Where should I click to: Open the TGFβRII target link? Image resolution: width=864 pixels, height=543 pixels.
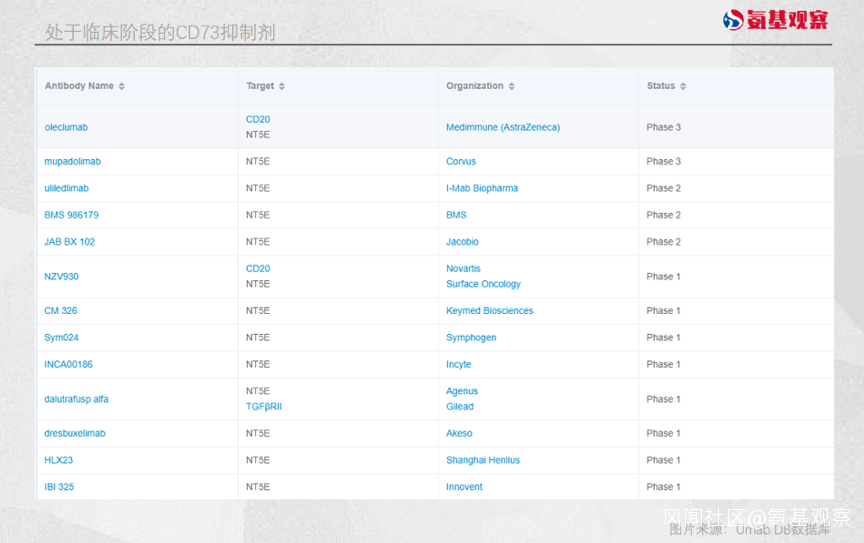pyautogui.click(x=264, y=407)
